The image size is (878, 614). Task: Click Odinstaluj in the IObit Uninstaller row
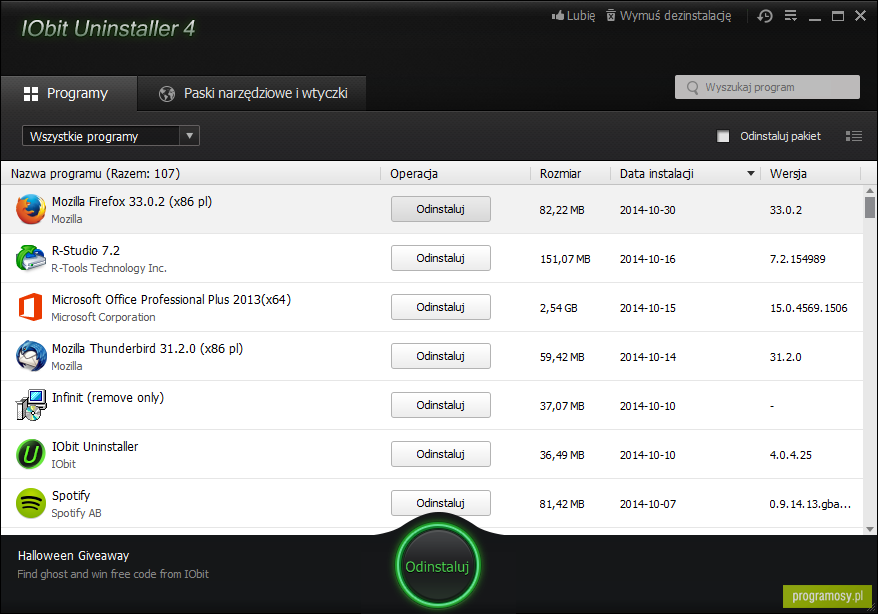click(441, 454)
